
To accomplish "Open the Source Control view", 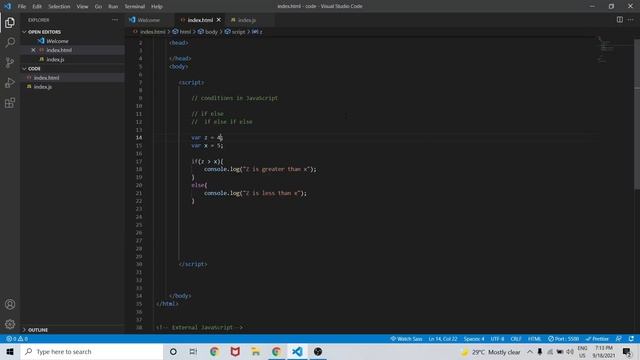I will pyautogui.click(x=10, y=62).
